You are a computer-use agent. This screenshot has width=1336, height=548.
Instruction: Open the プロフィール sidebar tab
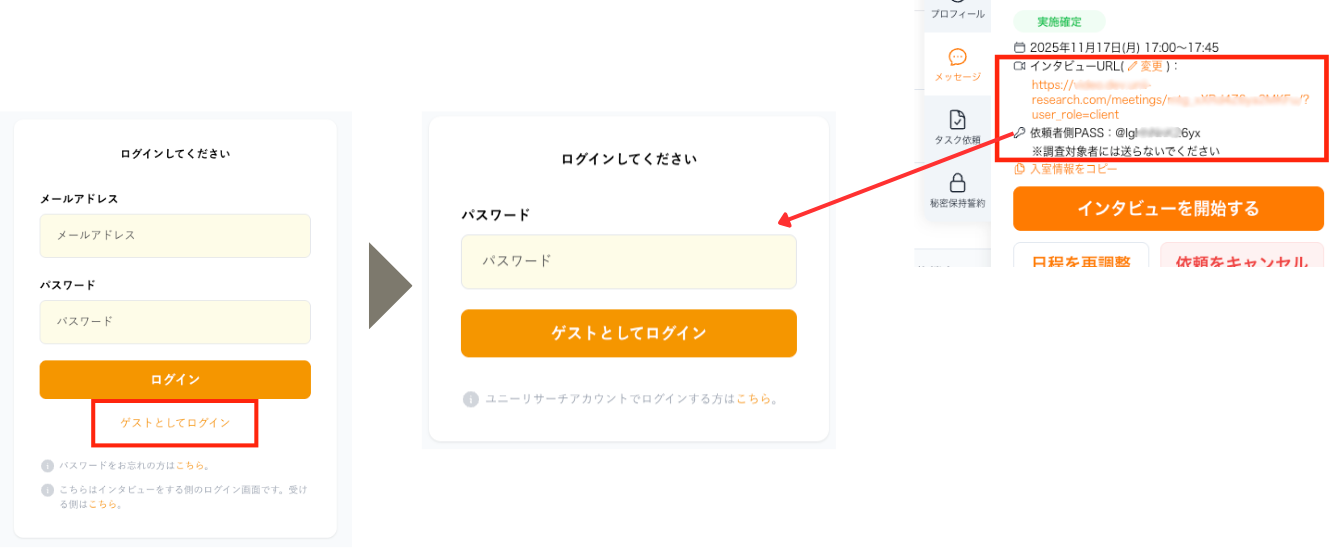pos(957,14)
